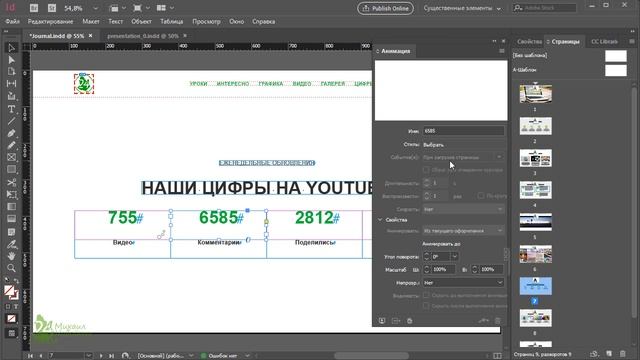Click the A-Шаблон master page row
This screenshot has height=360, width=640.
pos(569,70)
